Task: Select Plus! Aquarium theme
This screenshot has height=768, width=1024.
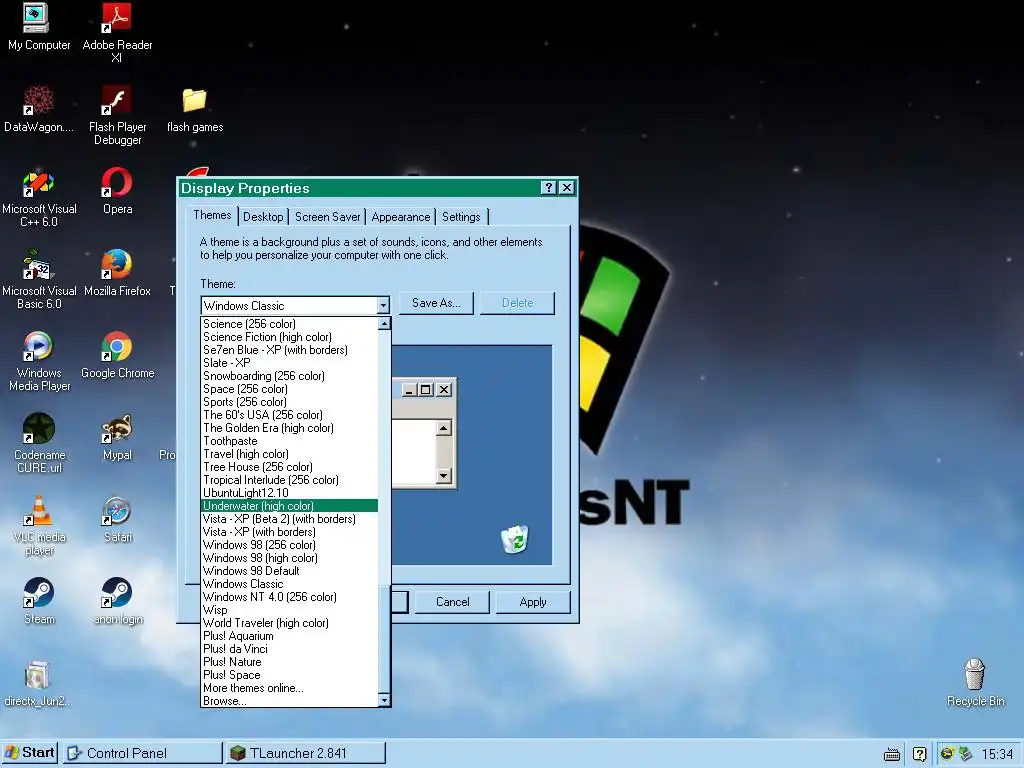Action: pos(289,636)
